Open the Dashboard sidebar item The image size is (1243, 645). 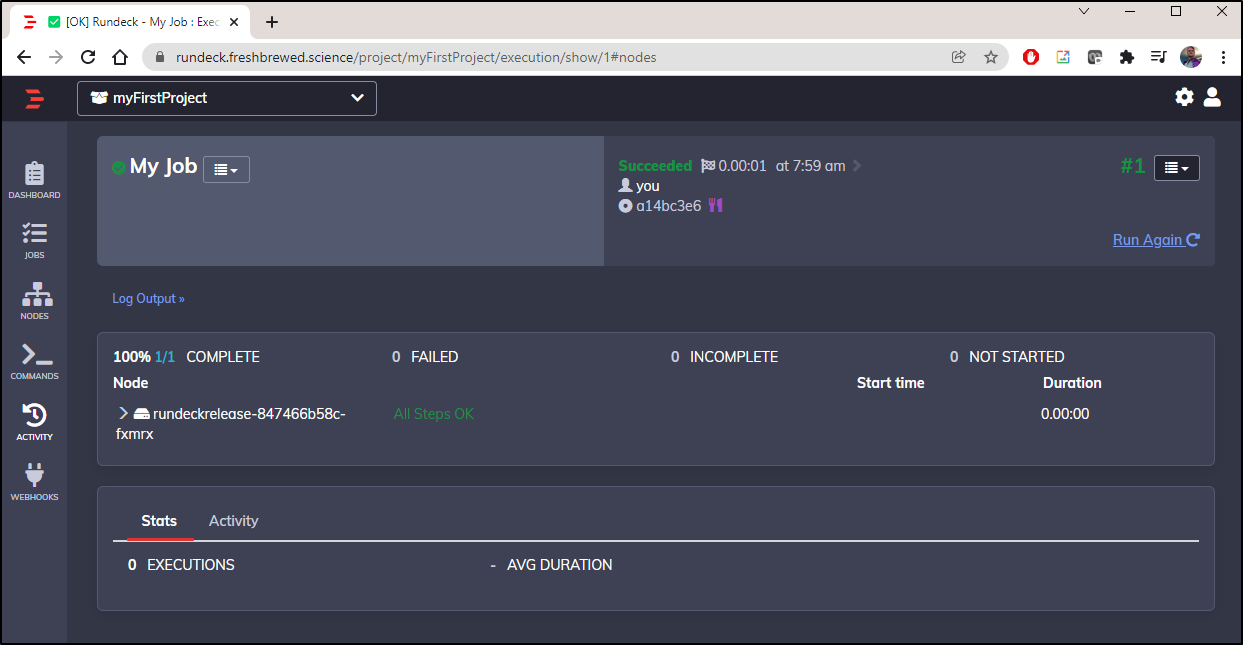34,180
